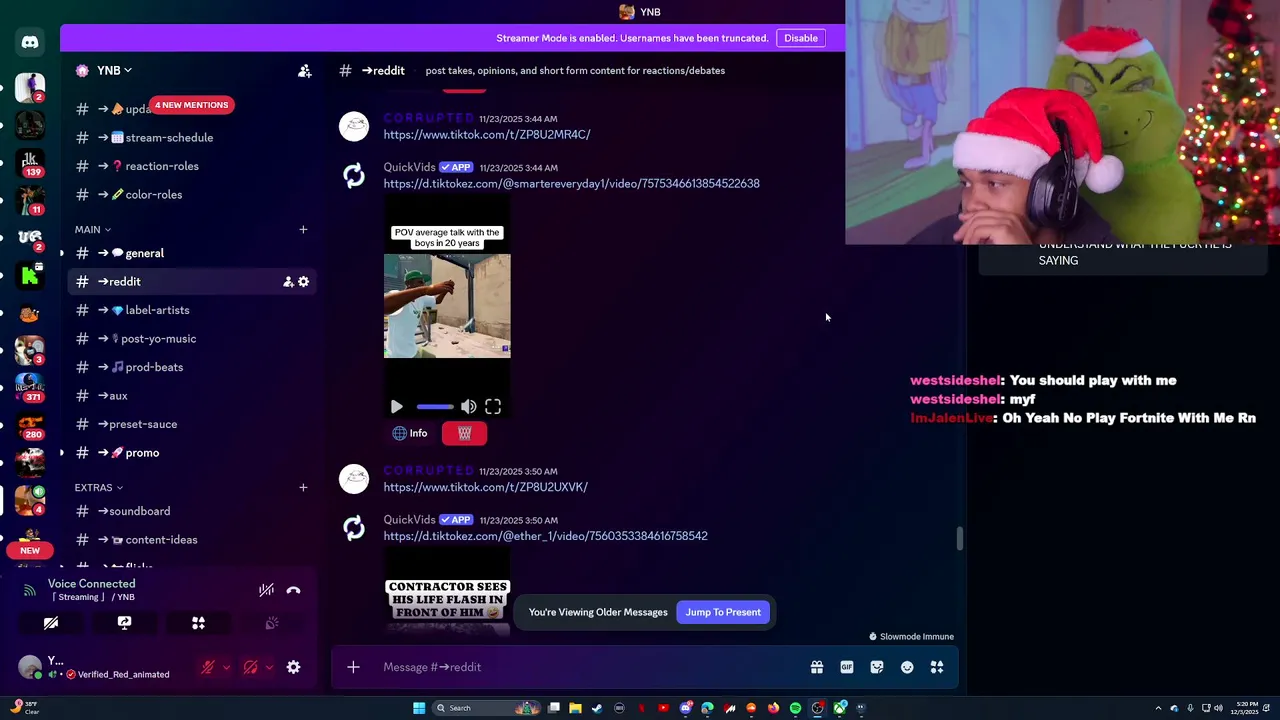Click 4 NEW MENTIONS badge
1280x720 pixels.
(192, 105)
